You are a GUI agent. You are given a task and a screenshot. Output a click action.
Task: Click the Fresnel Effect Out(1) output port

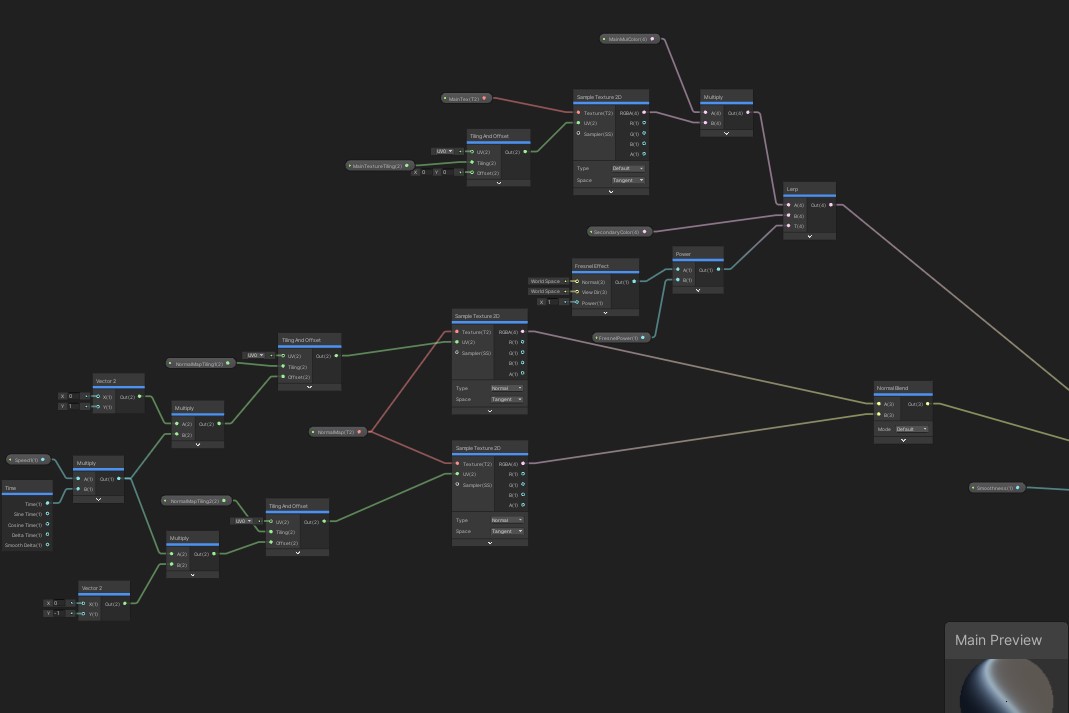(634, 282)
